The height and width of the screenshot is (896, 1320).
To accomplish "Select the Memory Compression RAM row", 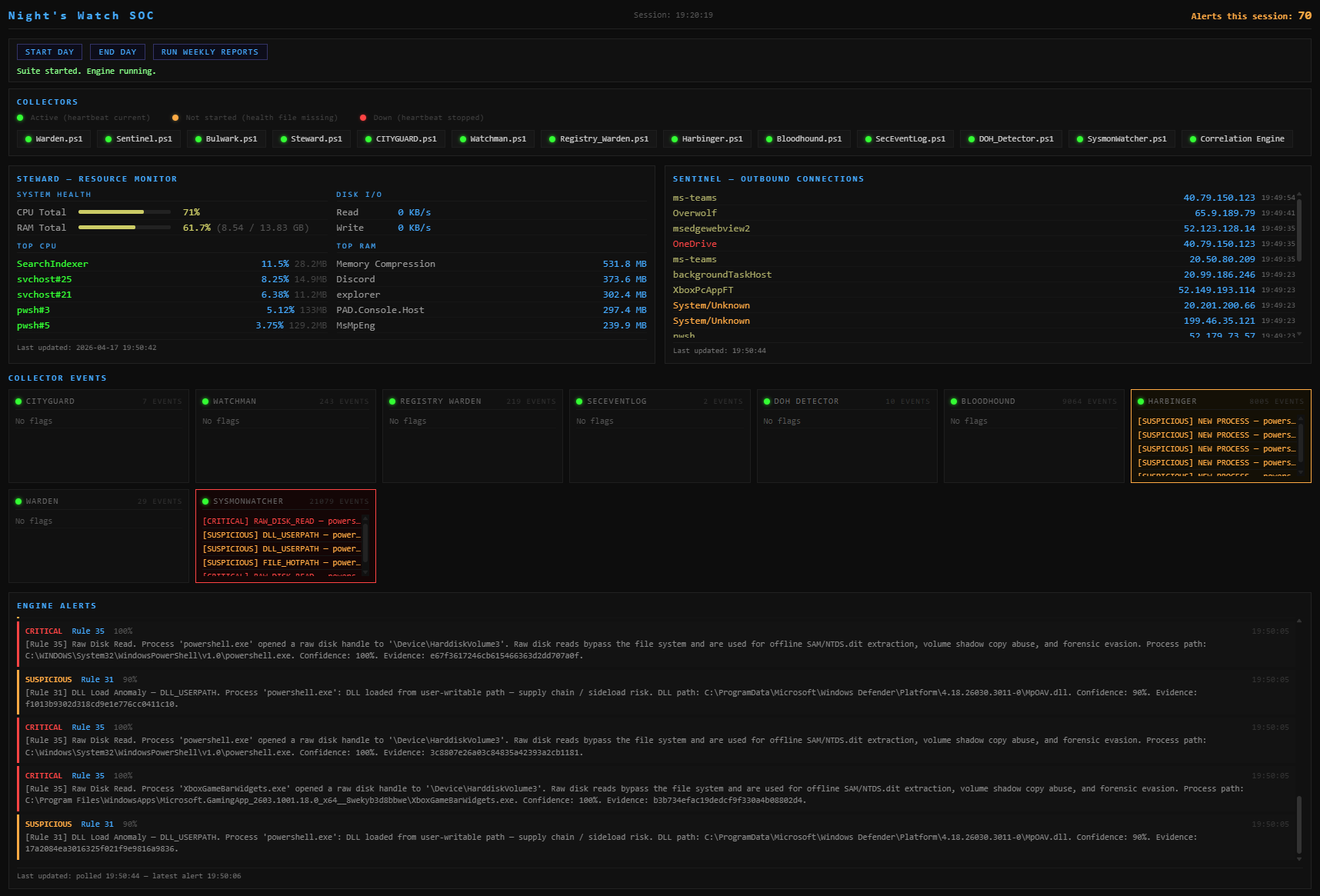I will [492, 264].
